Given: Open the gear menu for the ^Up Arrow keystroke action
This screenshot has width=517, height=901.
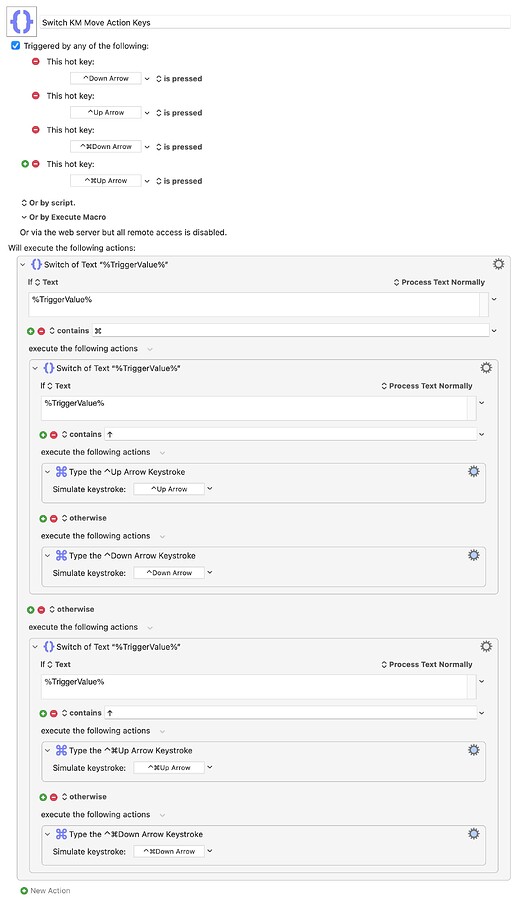Looking at the screenshot, I should 473,471.
